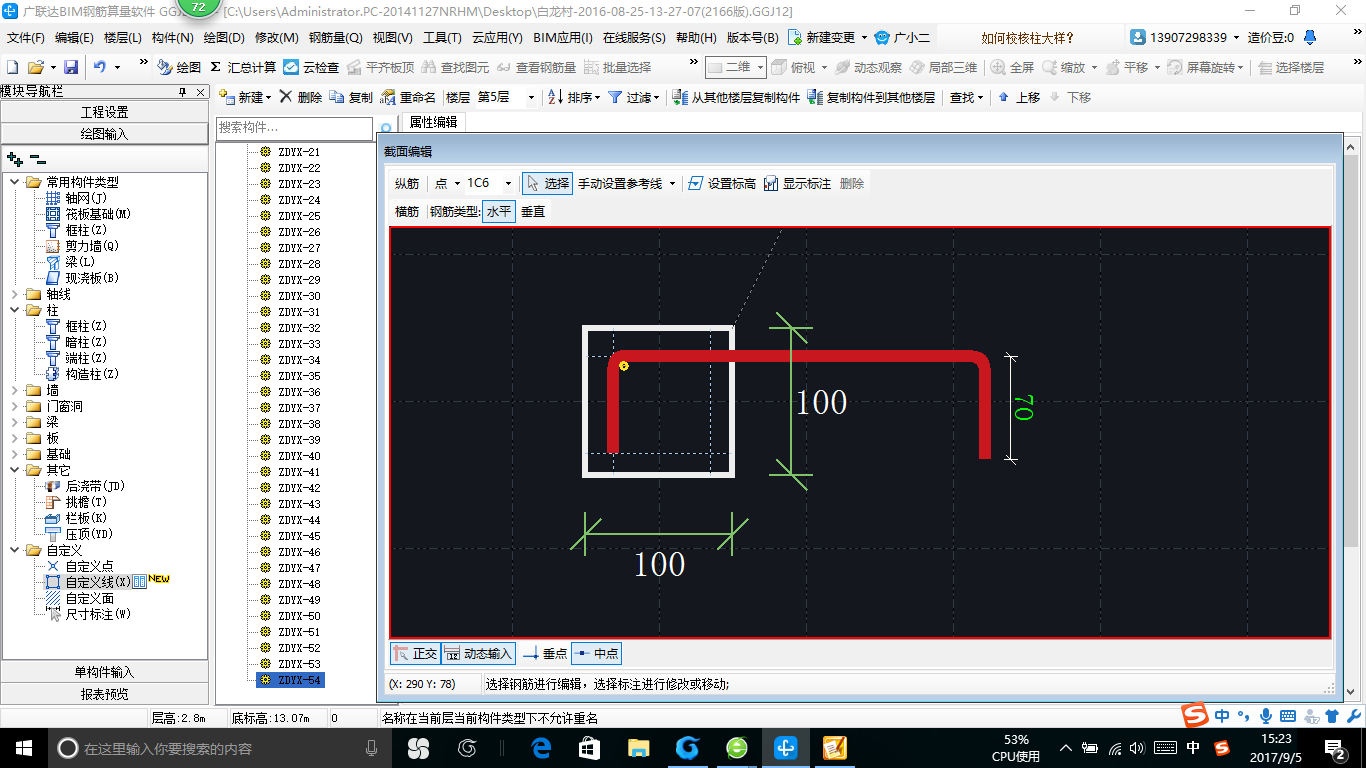Select 垂直 vertical rebar type

[533, 211]
